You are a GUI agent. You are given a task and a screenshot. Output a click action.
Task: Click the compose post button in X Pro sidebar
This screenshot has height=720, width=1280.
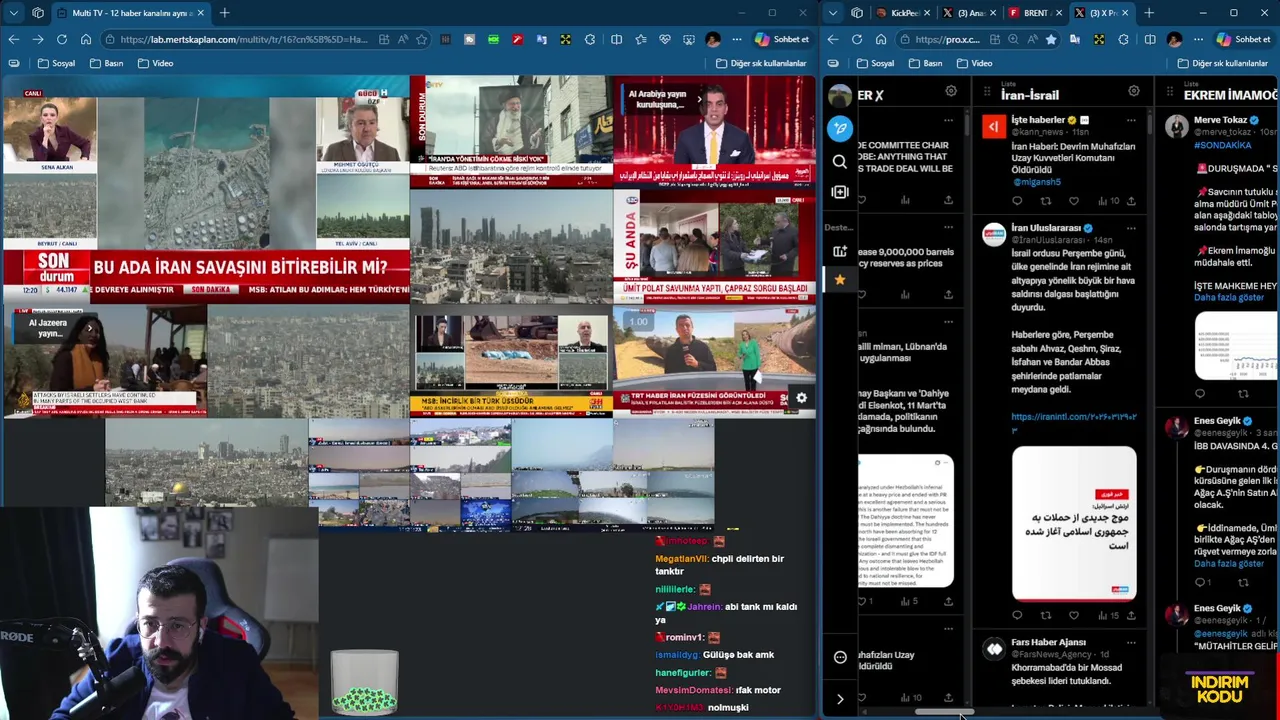840,128
